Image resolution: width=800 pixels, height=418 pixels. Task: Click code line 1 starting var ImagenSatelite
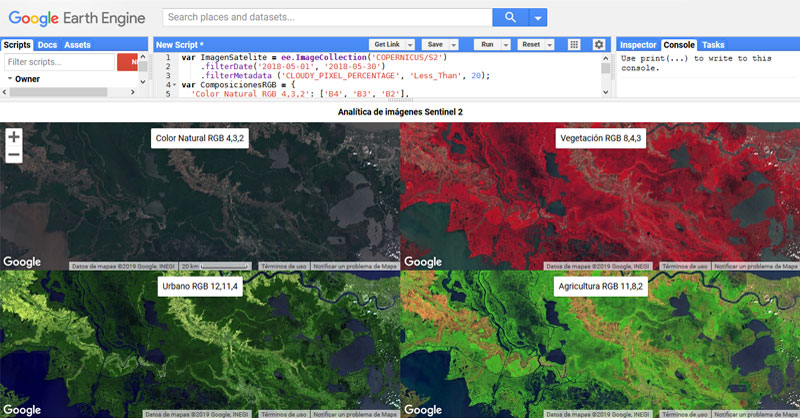point(314,57)
